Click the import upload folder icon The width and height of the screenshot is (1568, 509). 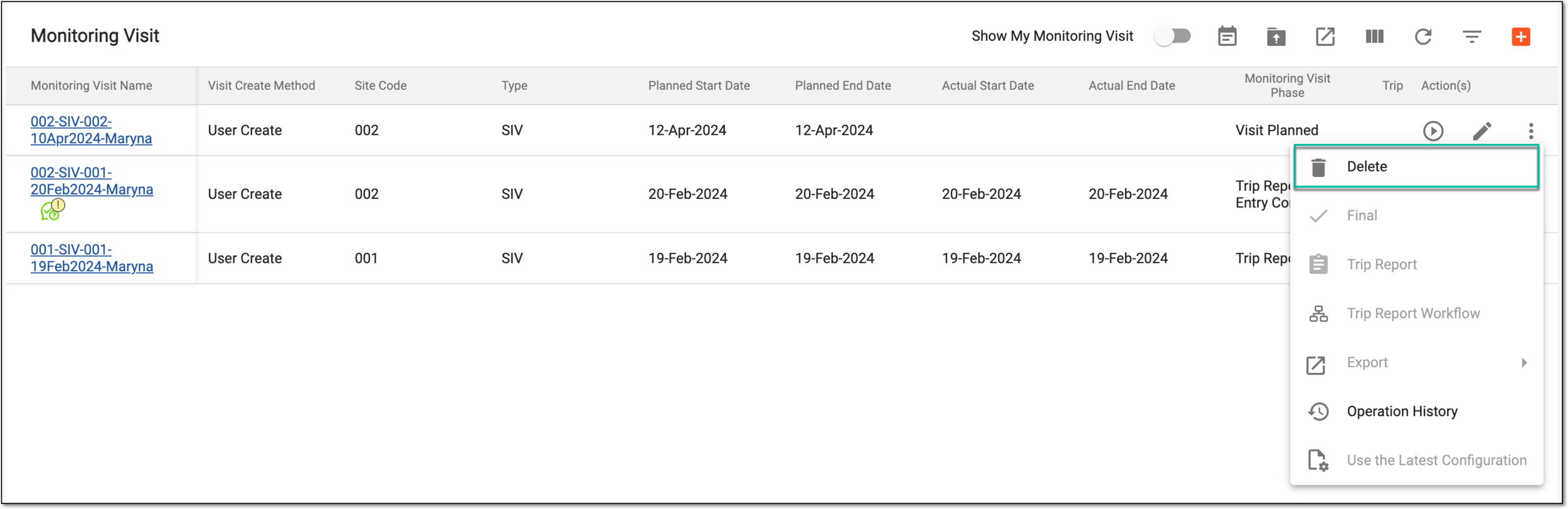(x=1276, y=37)
